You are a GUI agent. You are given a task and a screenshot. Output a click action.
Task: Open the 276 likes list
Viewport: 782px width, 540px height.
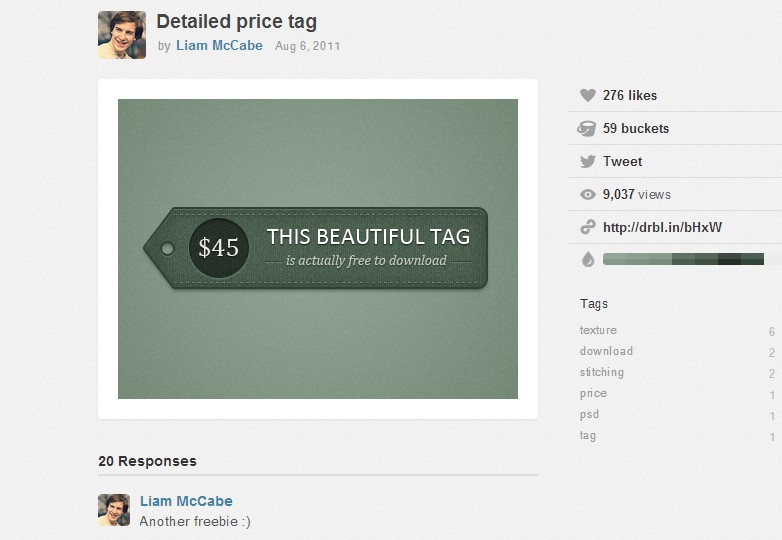click(x=630, y=96)
